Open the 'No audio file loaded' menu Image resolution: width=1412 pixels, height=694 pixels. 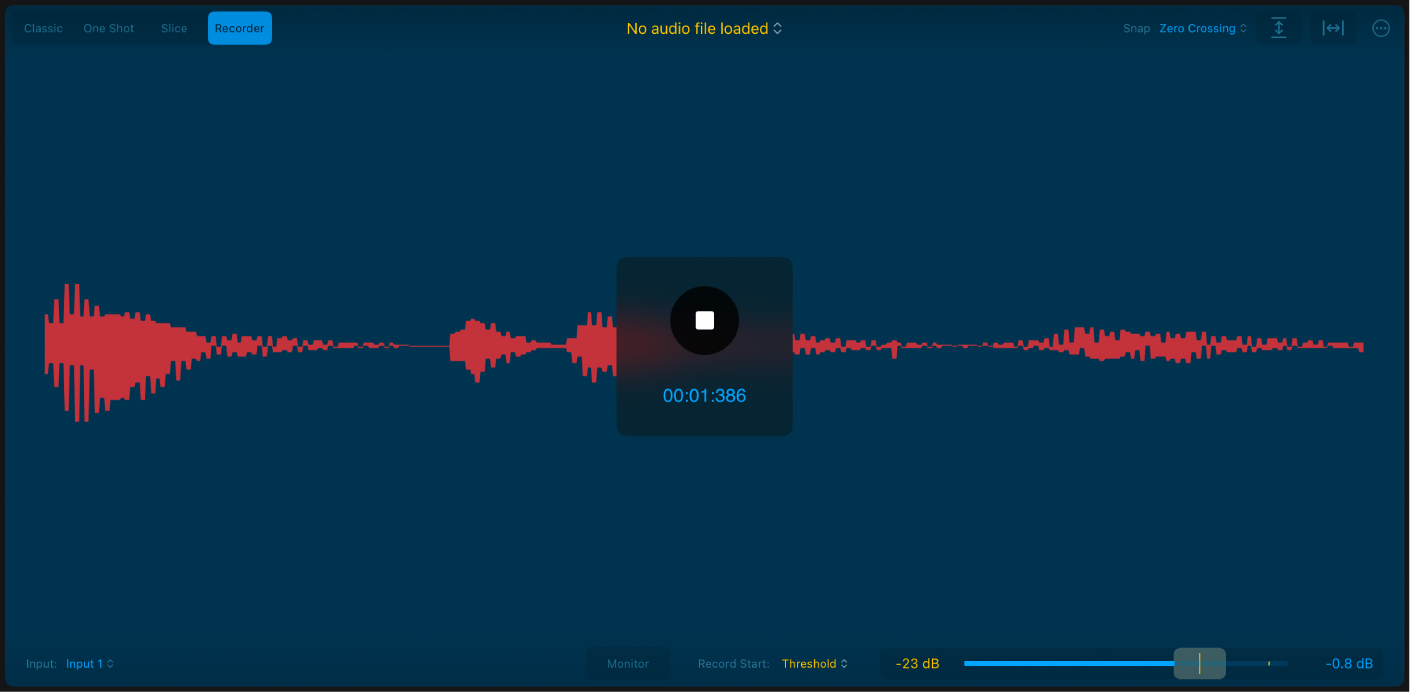704,28
